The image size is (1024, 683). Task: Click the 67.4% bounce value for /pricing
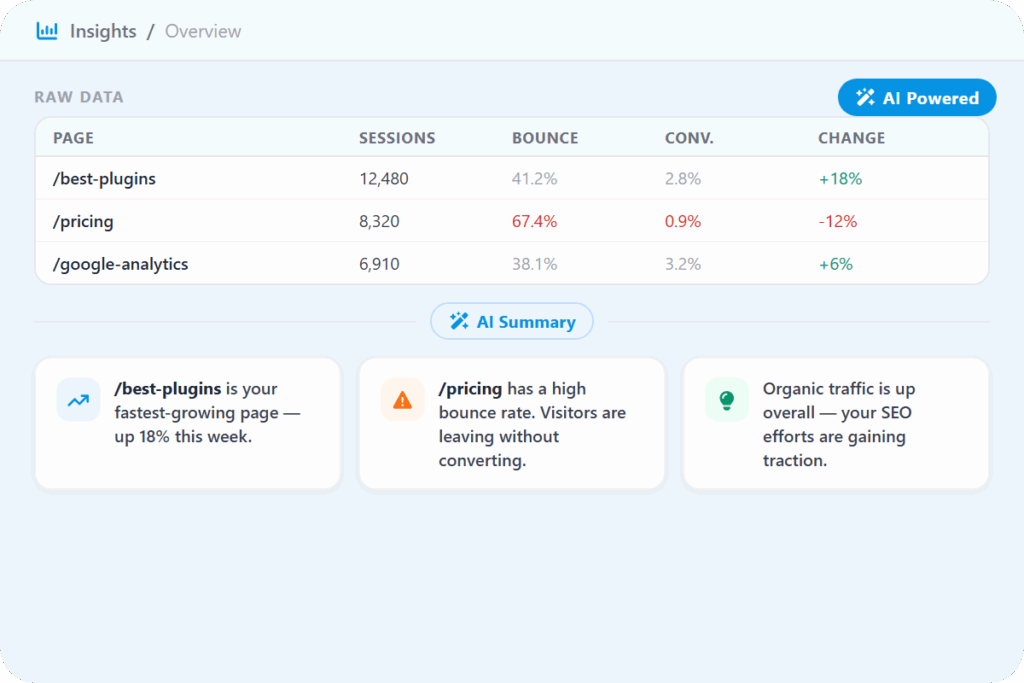click(534, 221)
